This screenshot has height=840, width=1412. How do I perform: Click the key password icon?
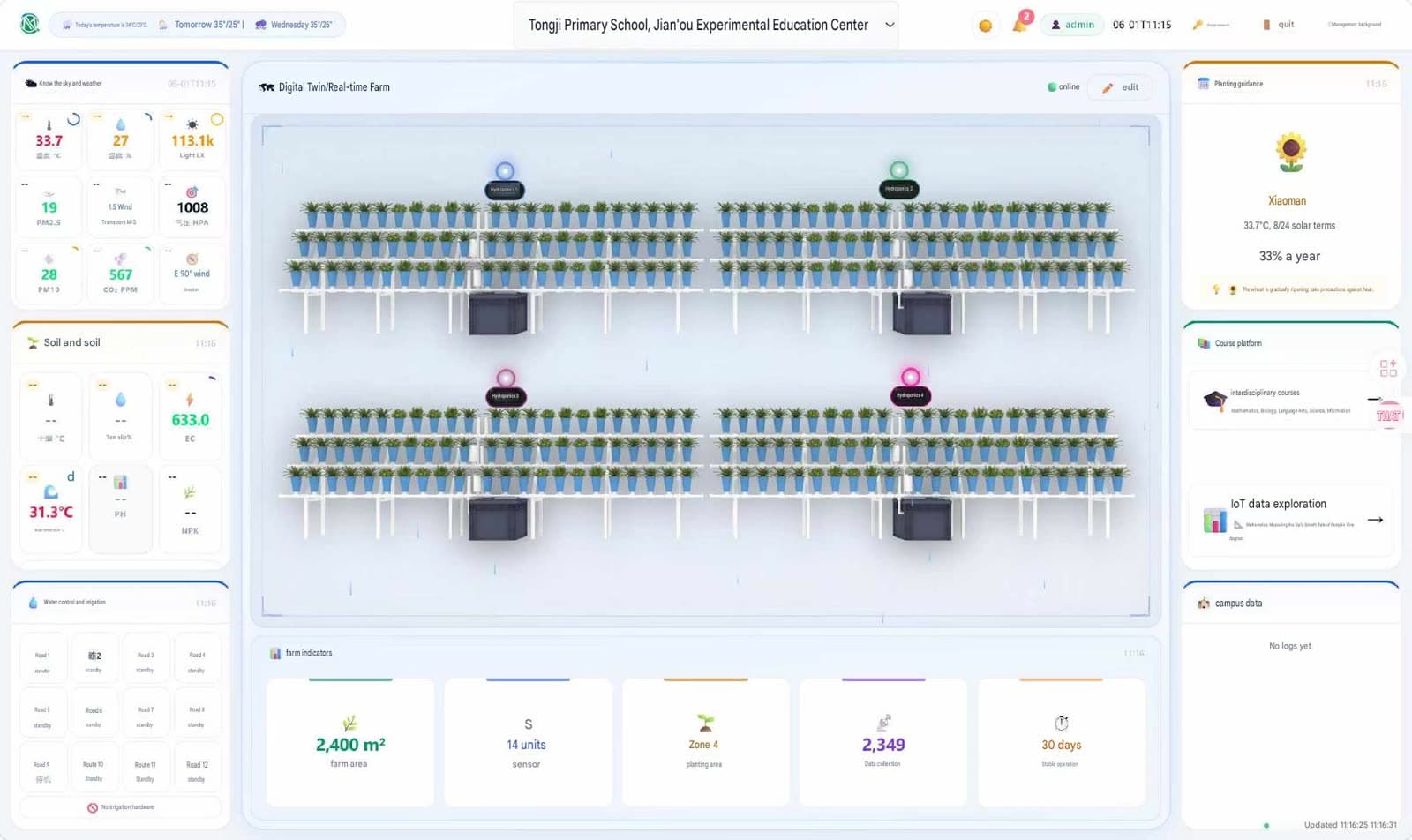coord(1198,25)
